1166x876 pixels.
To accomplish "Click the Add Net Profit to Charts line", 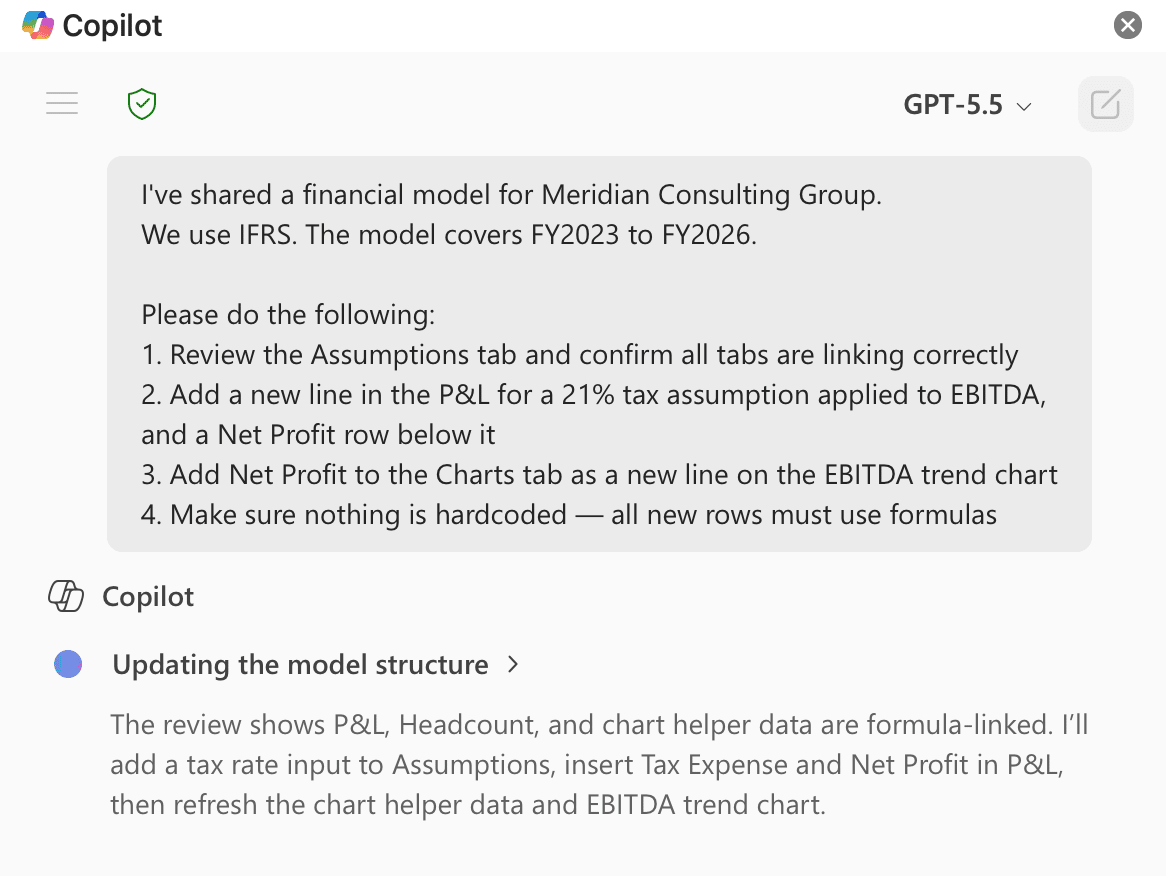I will [x=599, y=474].
